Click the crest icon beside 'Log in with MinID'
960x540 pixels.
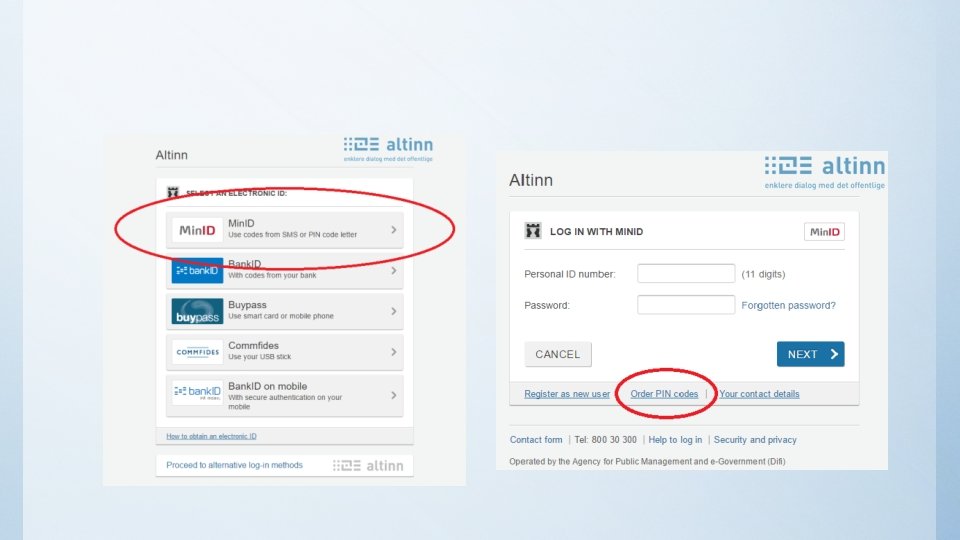tap(533, 231)
